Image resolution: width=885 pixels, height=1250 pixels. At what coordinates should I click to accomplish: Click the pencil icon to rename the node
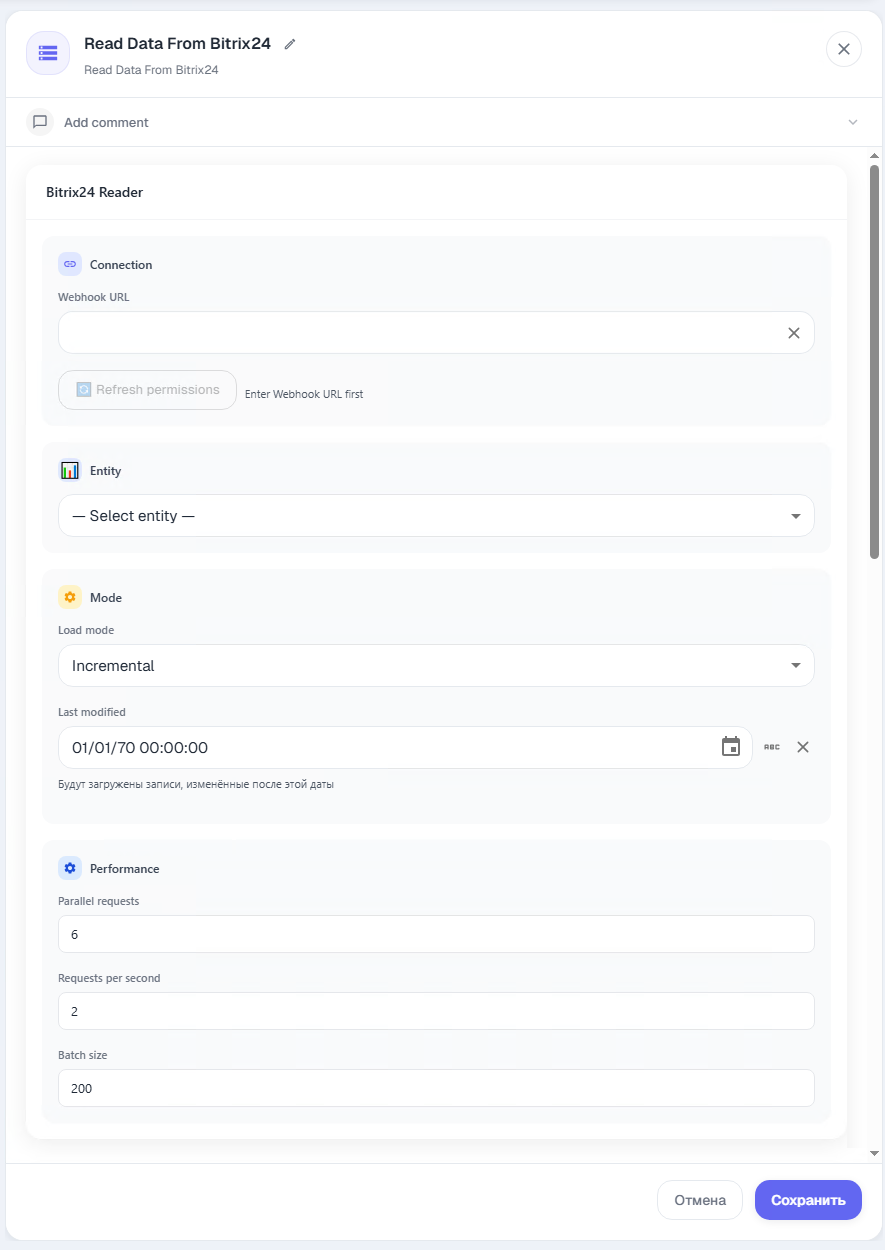290,44
